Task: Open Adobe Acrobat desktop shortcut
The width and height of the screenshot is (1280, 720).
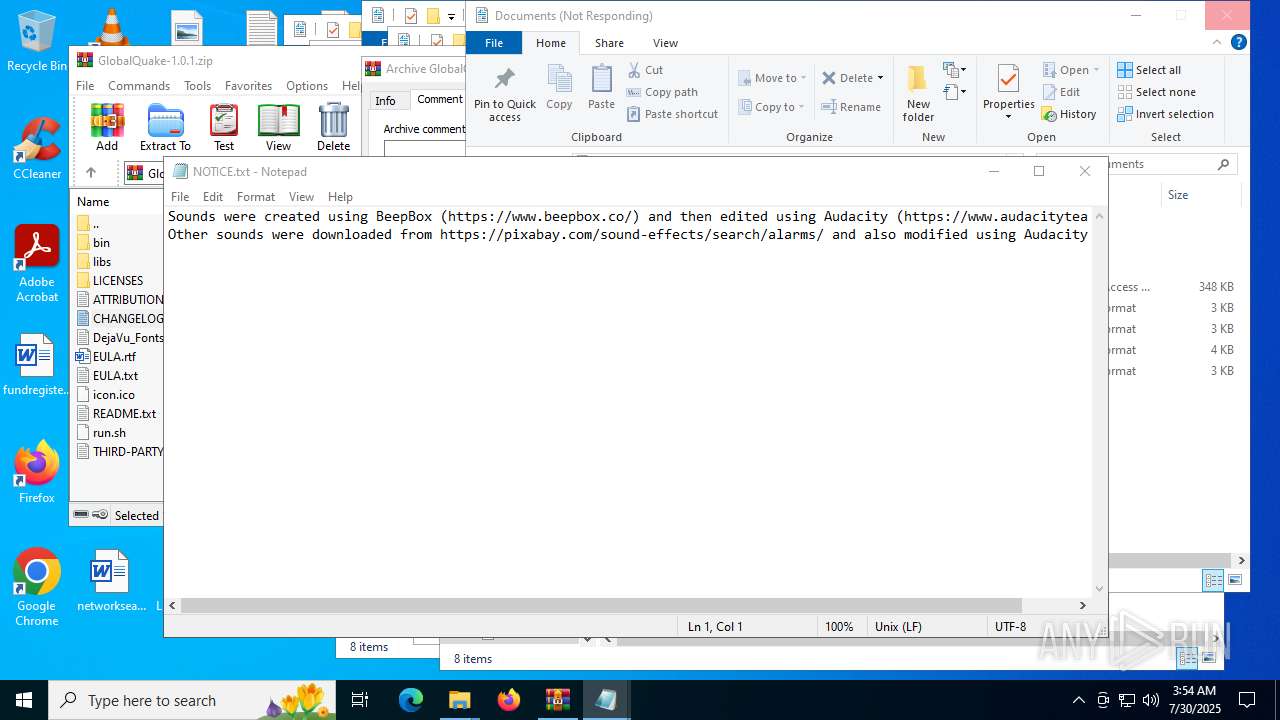Action: 37,264
